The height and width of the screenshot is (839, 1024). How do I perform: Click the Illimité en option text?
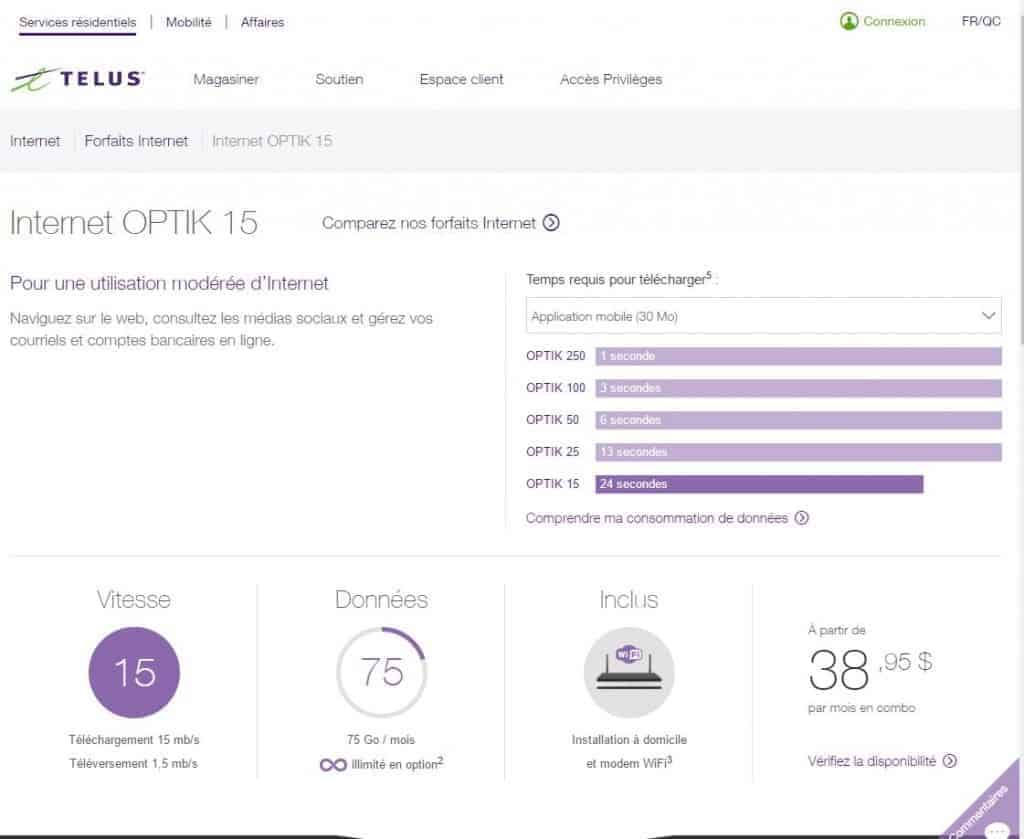[397, 764]
